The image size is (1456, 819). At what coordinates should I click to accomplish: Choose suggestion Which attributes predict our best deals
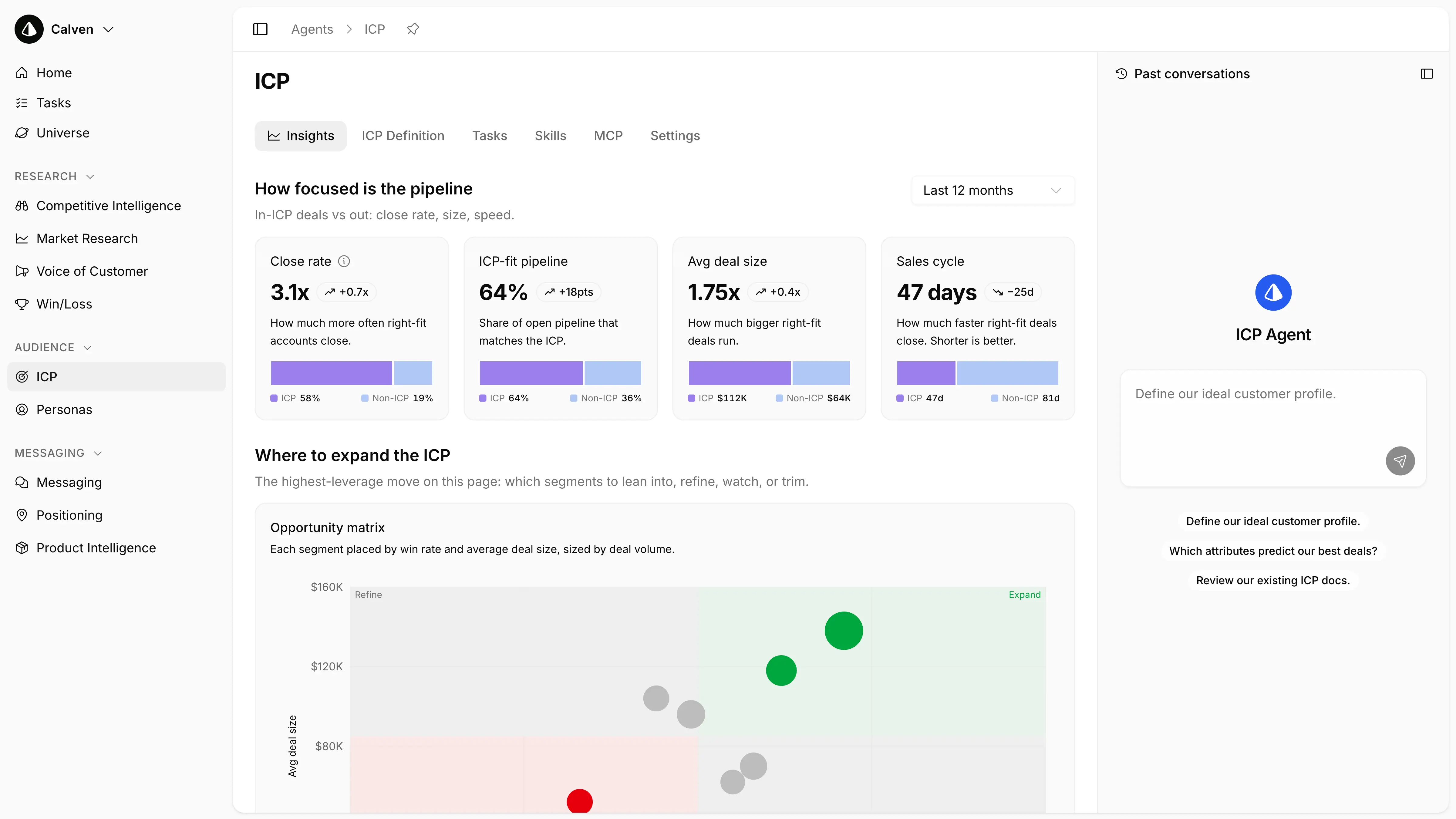[1273, 551]
